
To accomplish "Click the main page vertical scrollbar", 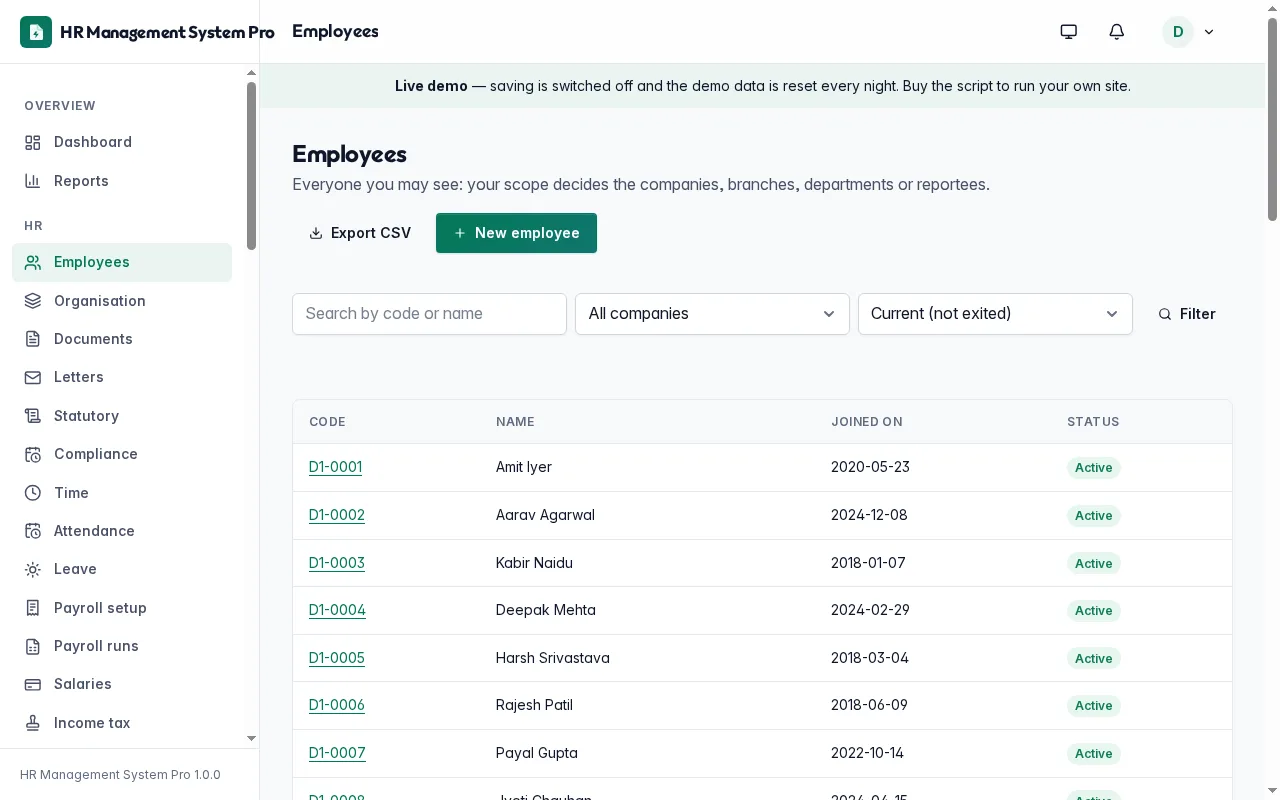I will point(1272,120).
